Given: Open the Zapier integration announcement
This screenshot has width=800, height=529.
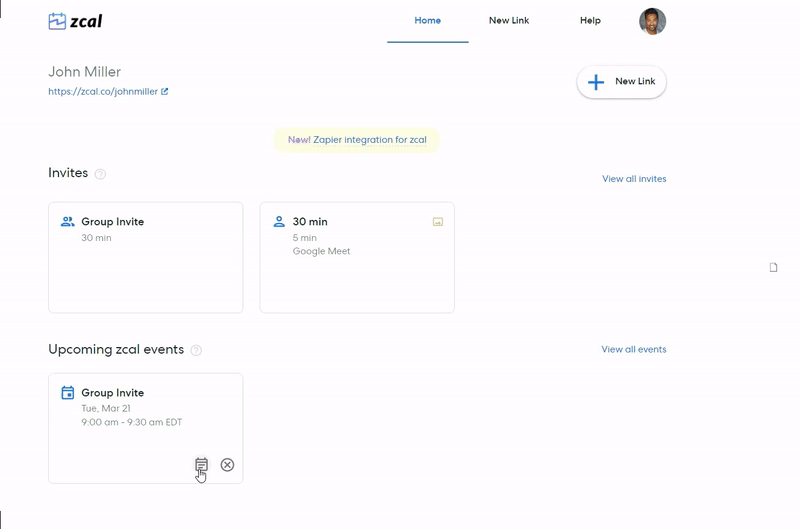Looking at the screenshot, I should pos(357,140).
